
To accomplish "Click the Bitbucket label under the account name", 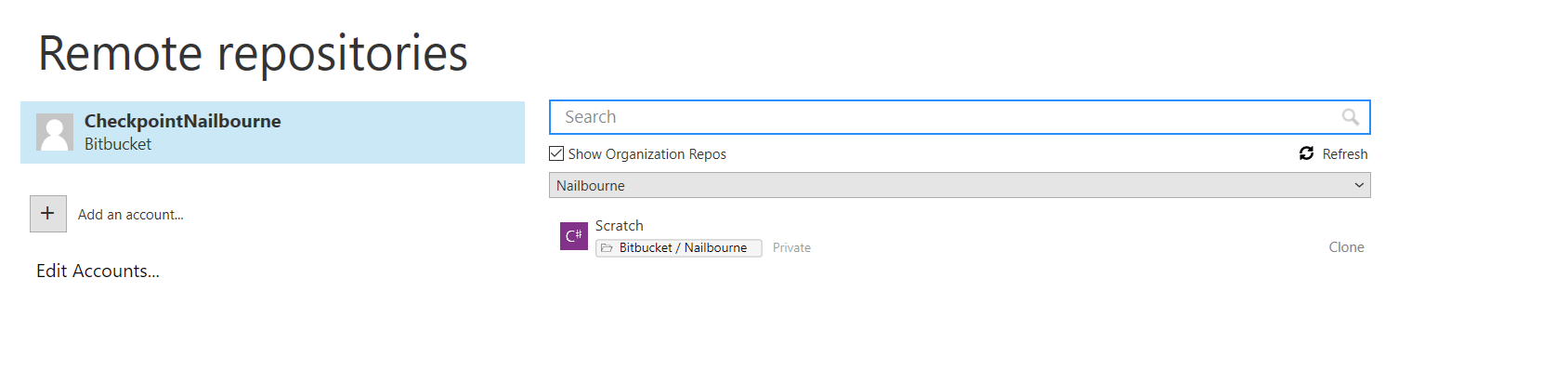I will pyautogui.click(x=118, y=144).
